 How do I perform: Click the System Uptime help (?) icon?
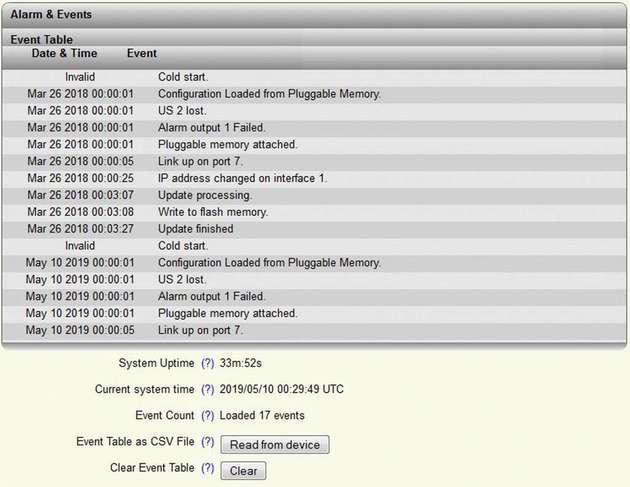(208, 363)
